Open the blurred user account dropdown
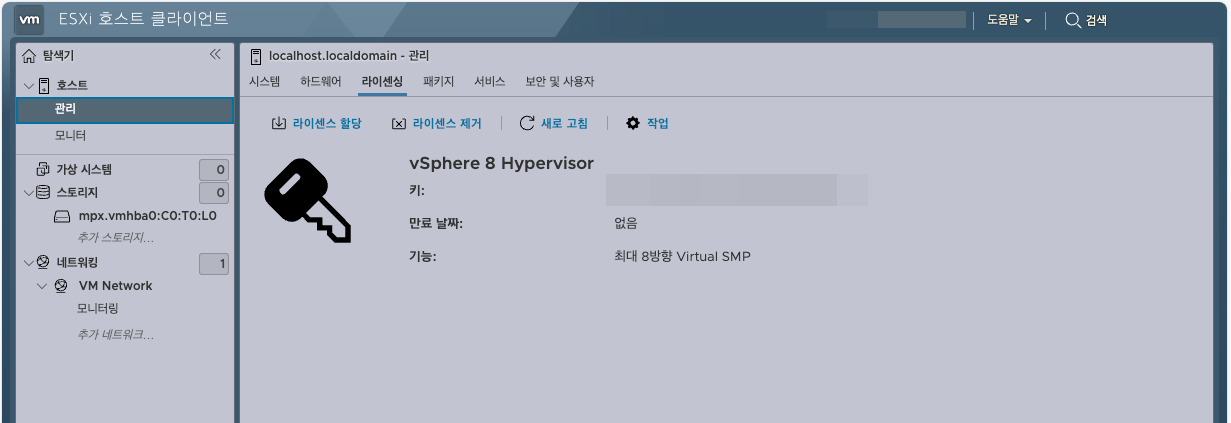This screenshot has width=1231, height=423. click(x=920, y=20)
